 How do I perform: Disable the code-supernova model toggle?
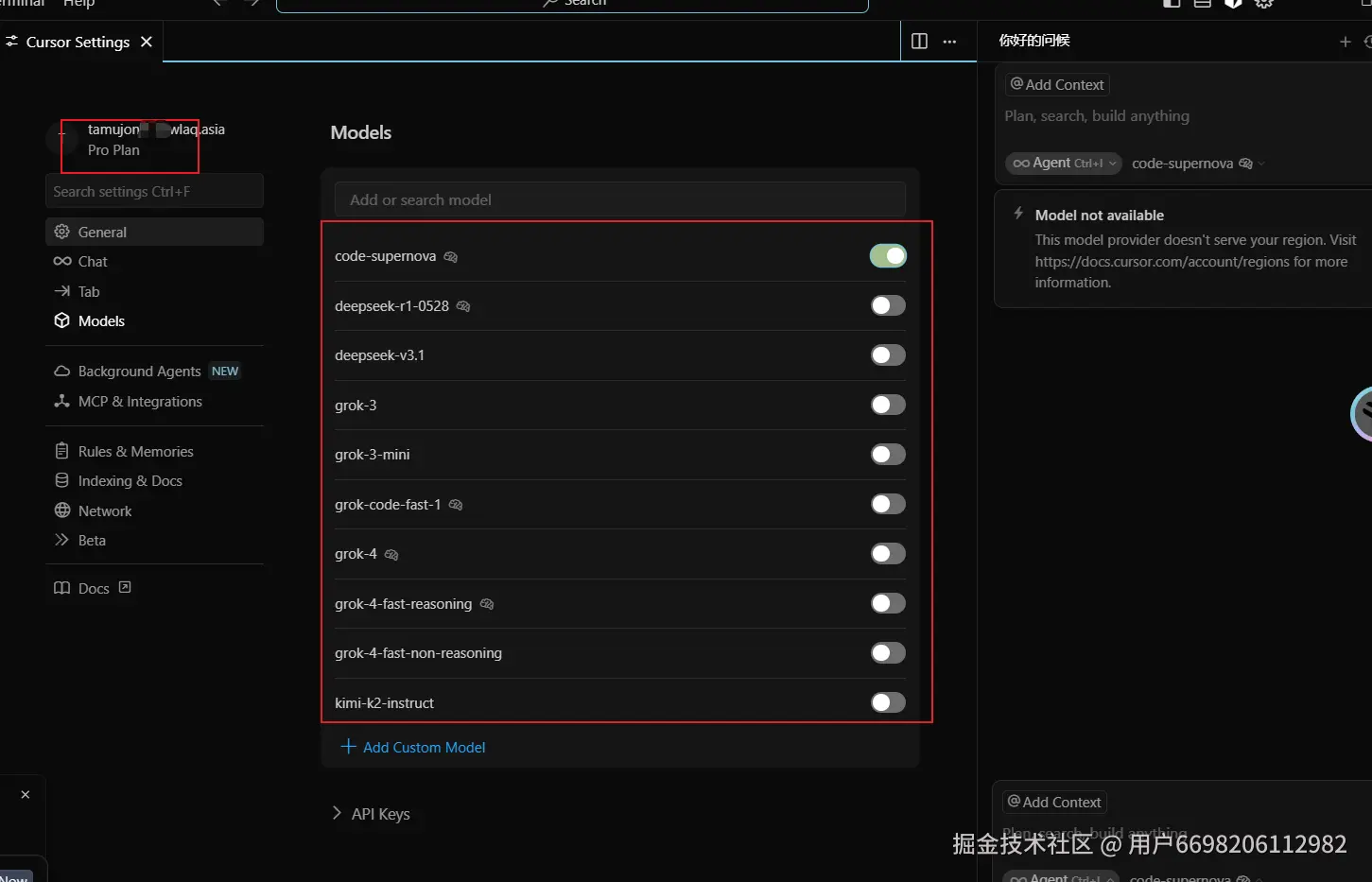click(x=888, y=255)
